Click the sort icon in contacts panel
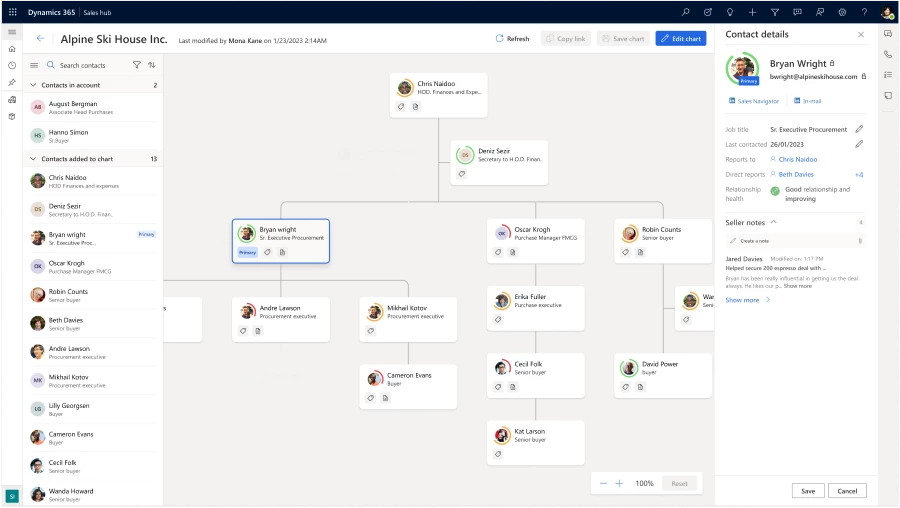Image resolution: width=900 pixels, height=508 pixels. pyautogui.click(x=152, y=65)
